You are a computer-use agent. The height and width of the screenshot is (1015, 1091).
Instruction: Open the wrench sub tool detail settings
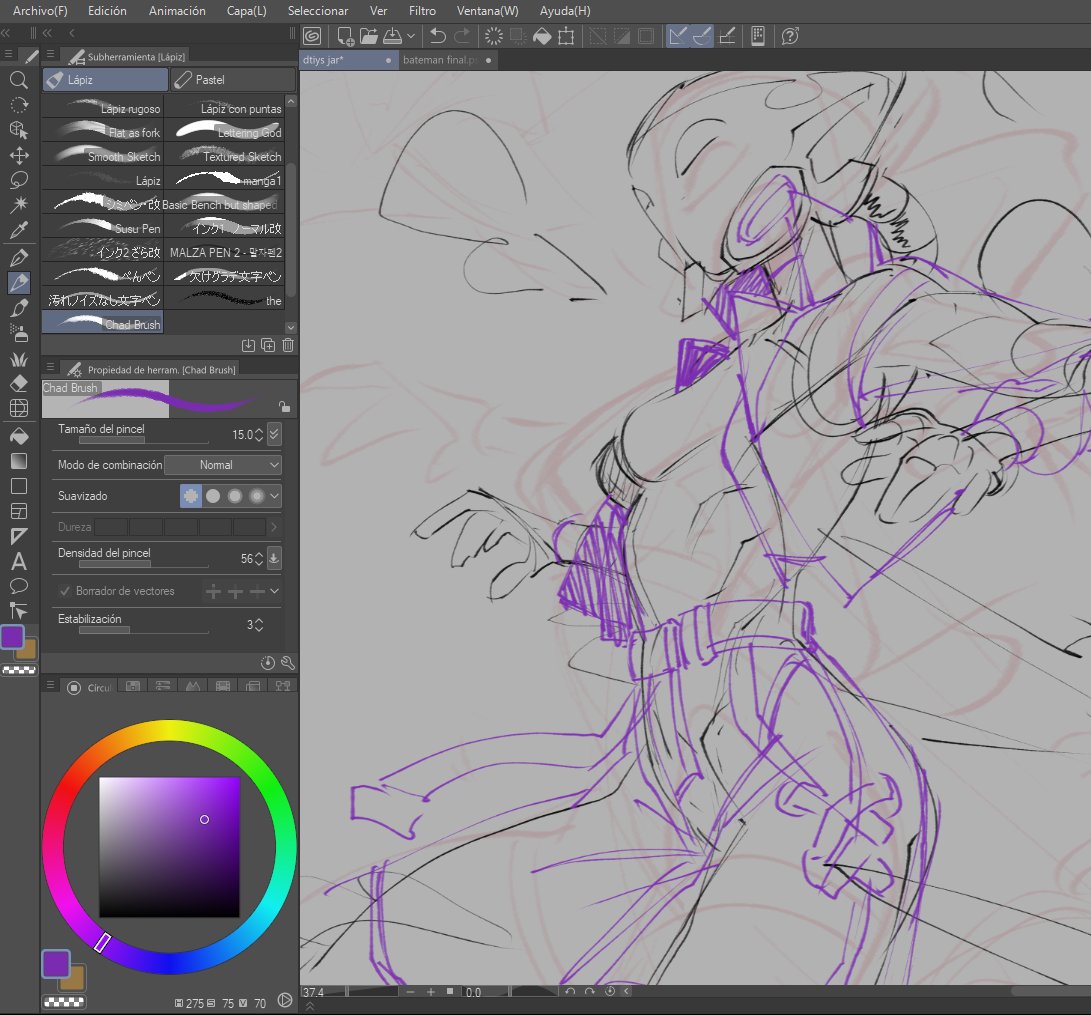pyautogui.click(x=288, y=663)
